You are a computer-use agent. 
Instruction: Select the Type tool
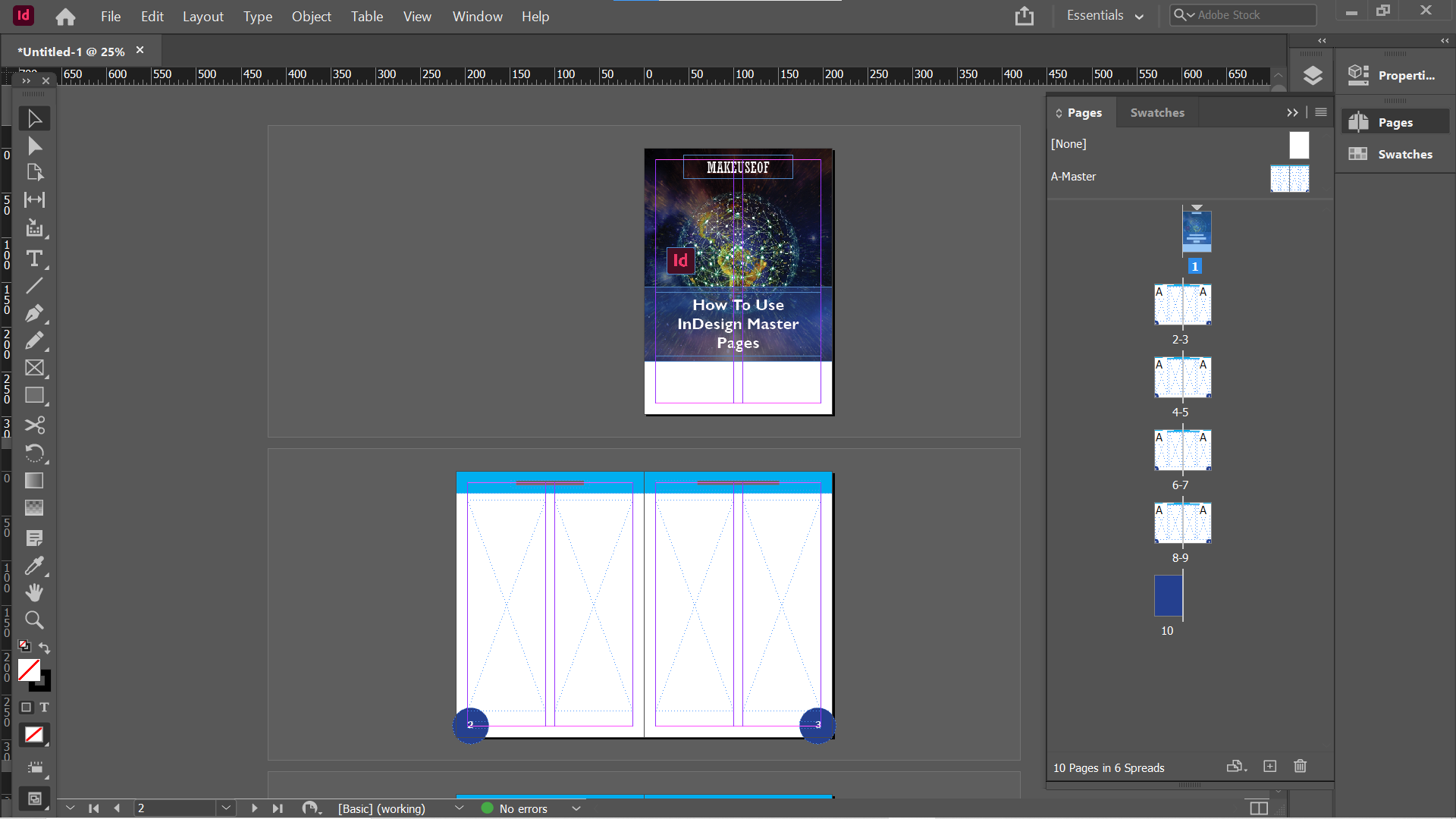tap(34, 259)
